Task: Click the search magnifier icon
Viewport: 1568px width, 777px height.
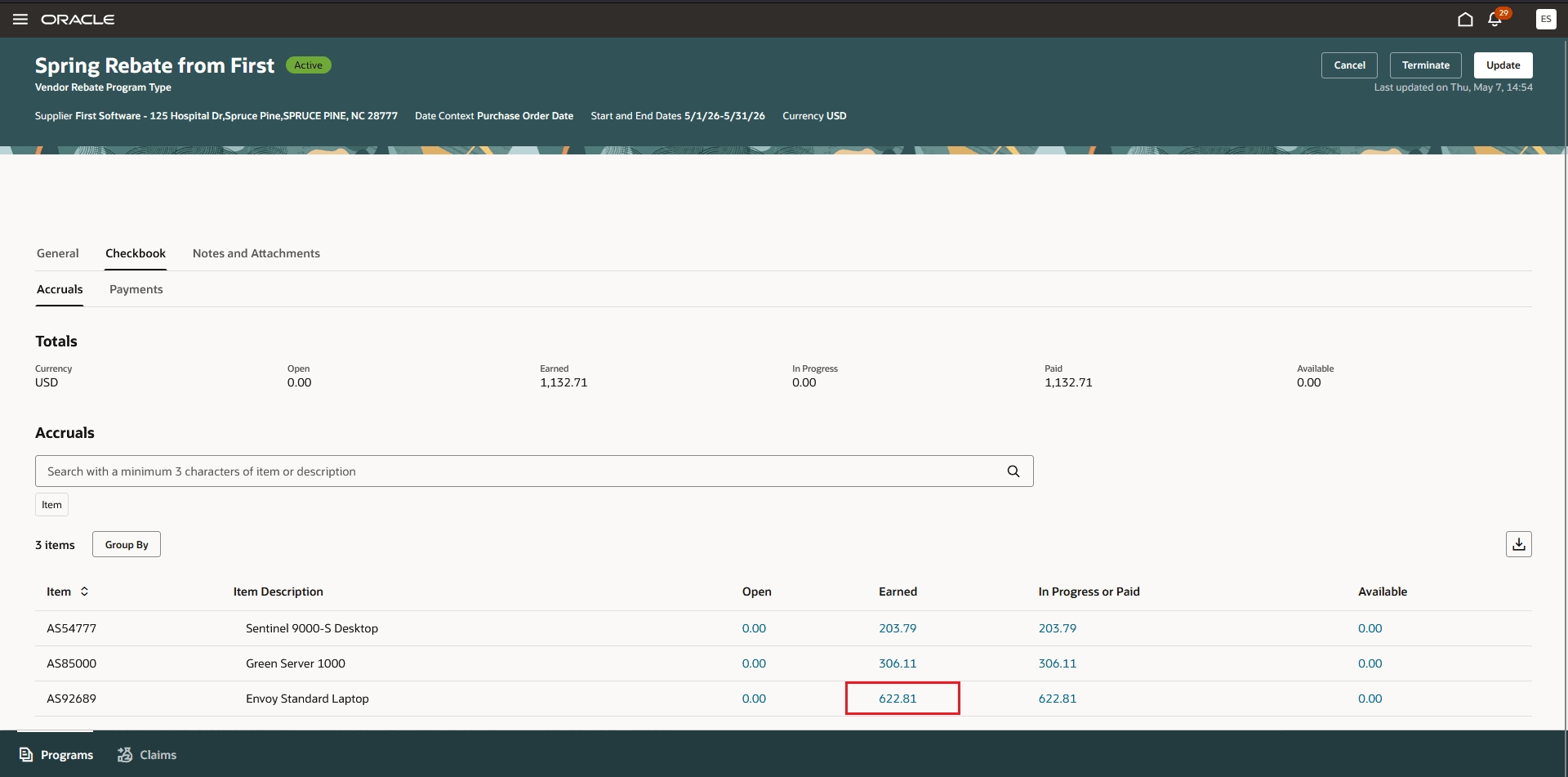Action: (1013, 471)
